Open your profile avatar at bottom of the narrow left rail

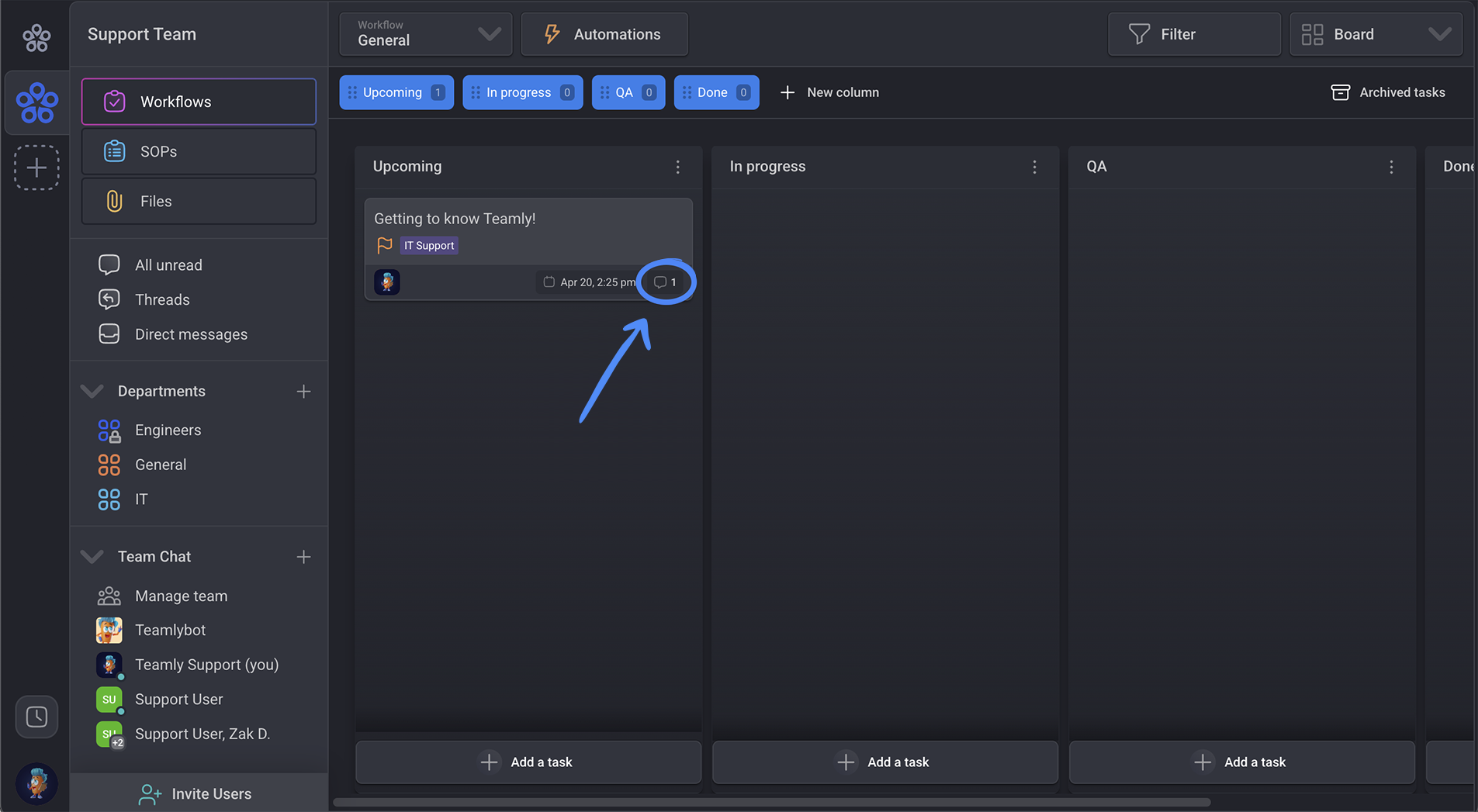pyautogui.click(x=36, y=783)
